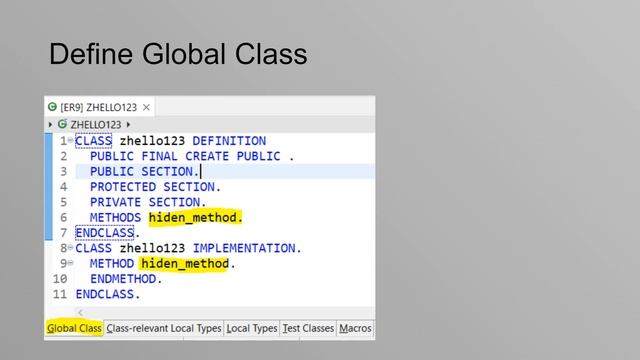Click the blue change marker bar beside the code
Image resolution: width=640 pixels, height=360 pixels.
(x=49, y=187)
